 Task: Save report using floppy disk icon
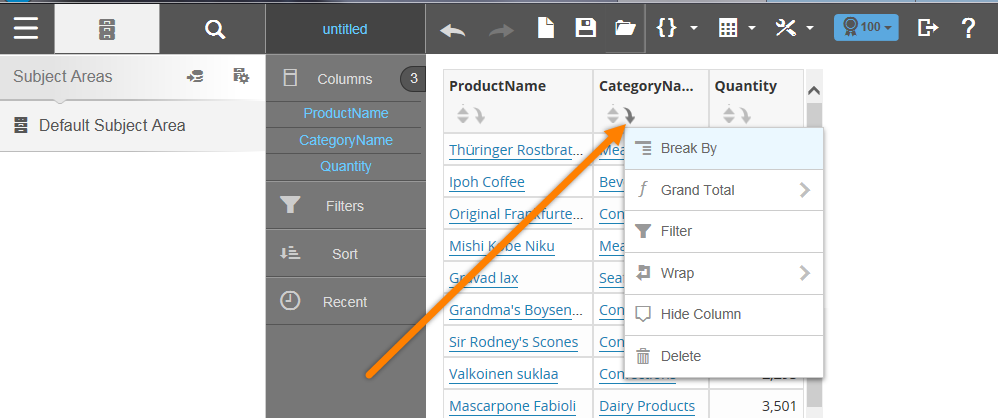click(x=585, y=28)
